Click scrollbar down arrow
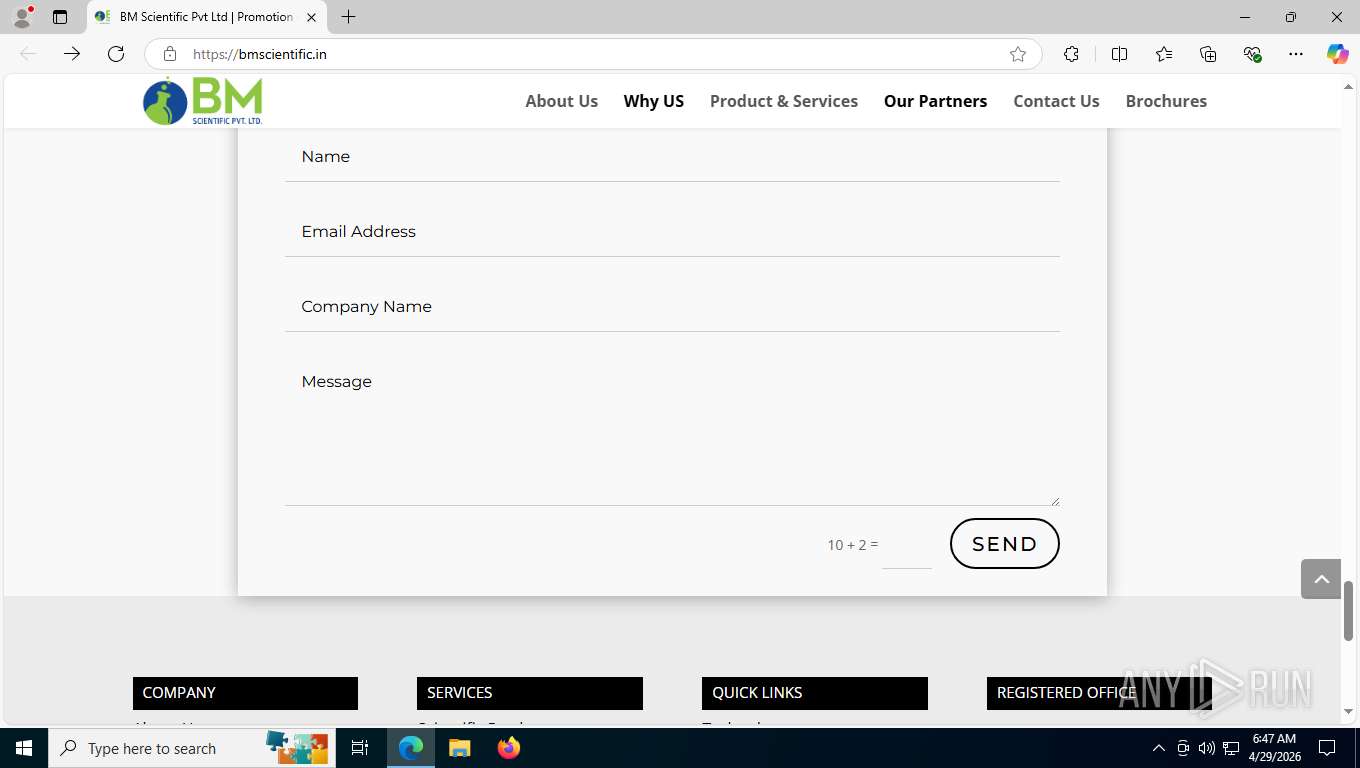1360x768 pixels. tap(1348, 712)
